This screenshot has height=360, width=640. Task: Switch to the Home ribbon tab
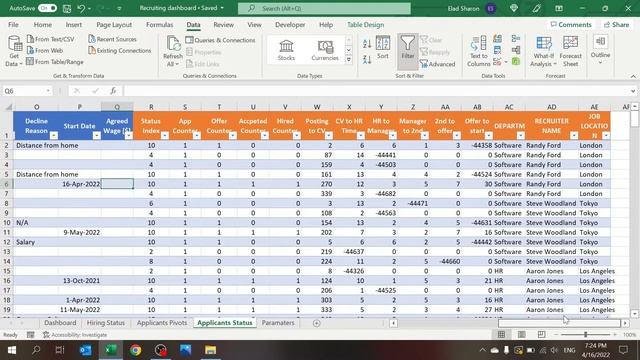pos(42,24)
